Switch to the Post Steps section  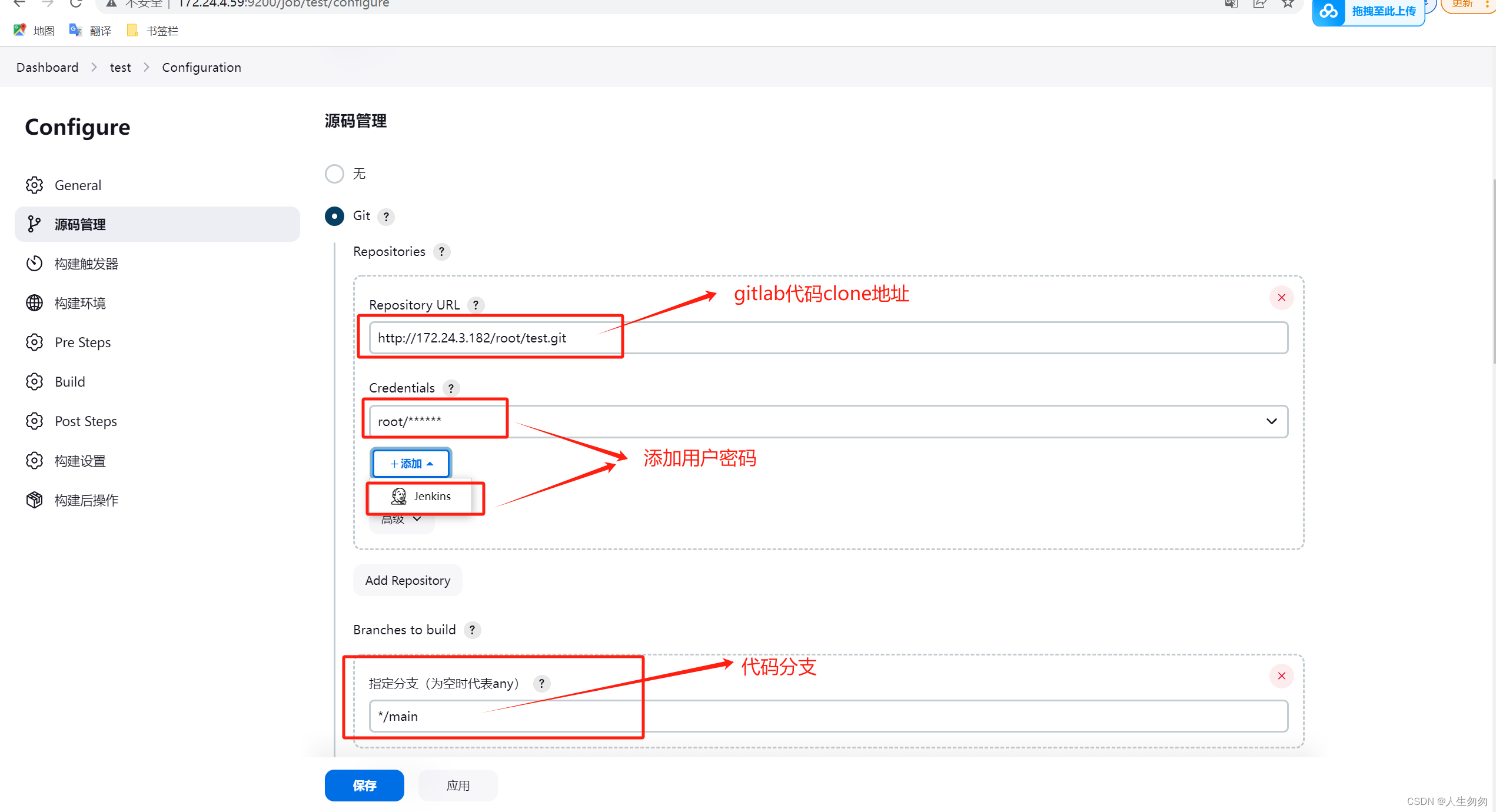point(86,421)
